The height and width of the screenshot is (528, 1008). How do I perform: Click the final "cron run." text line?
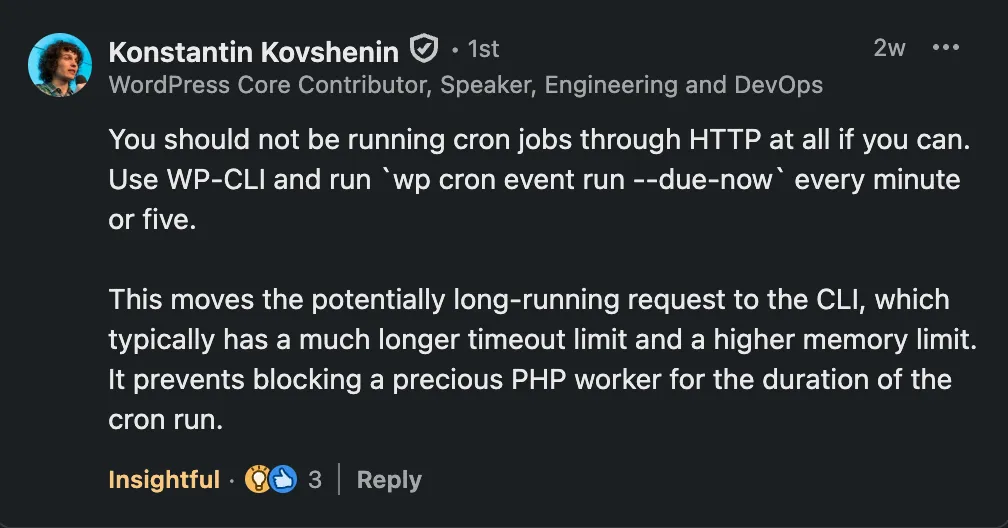[x=165, y=419]
